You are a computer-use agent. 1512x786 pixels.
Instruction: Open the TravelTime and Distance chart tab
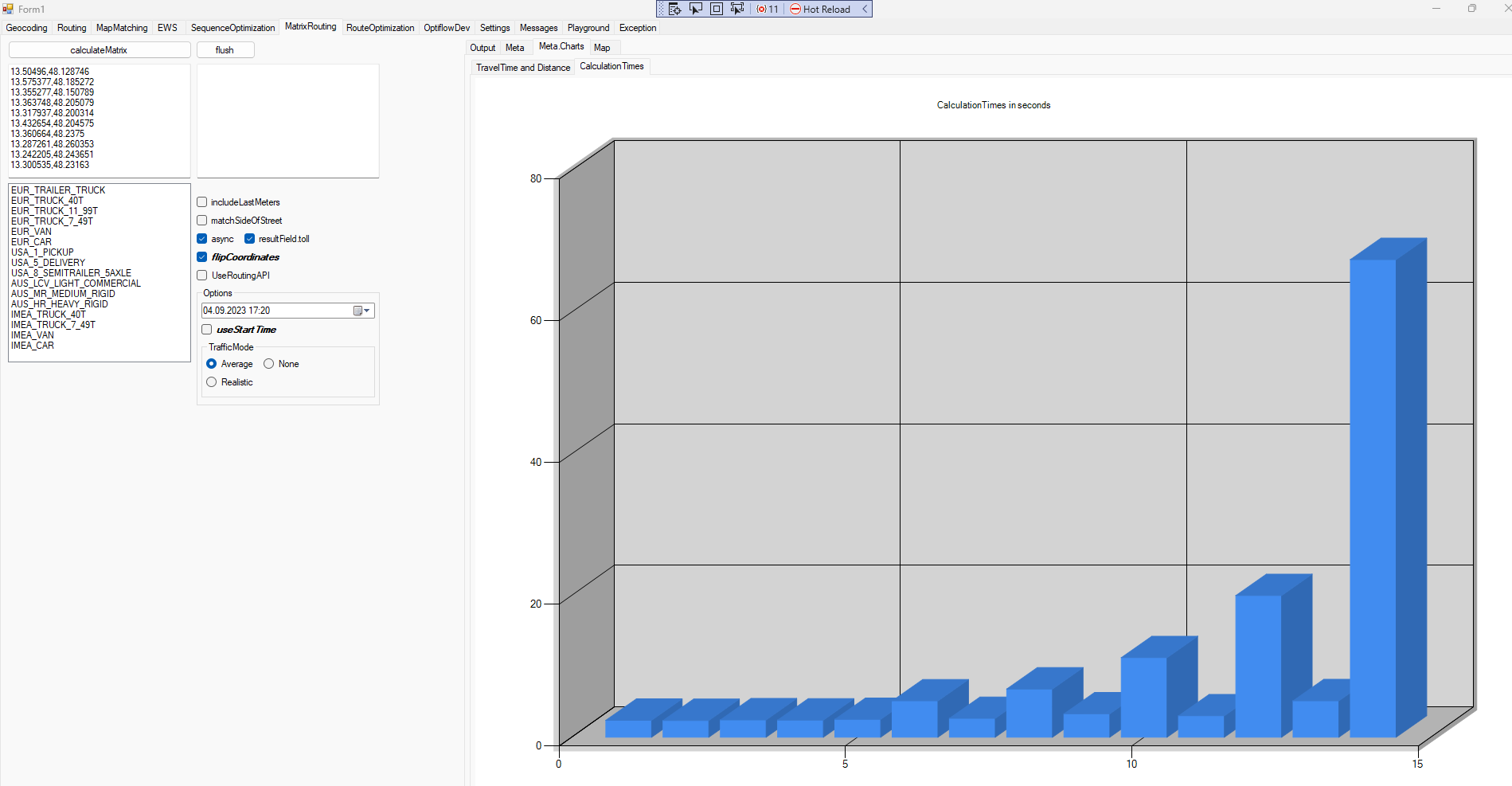pyautogui.click(x=522, y=68)
